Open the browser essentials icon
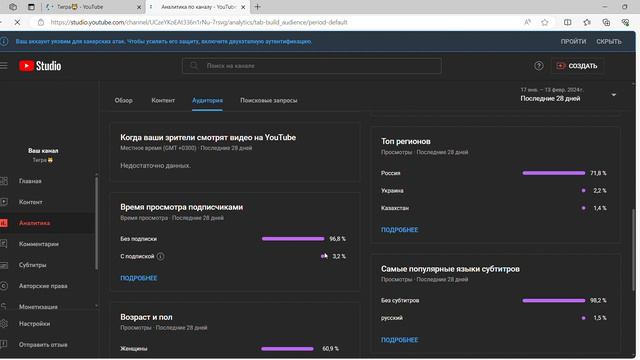The image size is (640, 360). tap(625, 22)
